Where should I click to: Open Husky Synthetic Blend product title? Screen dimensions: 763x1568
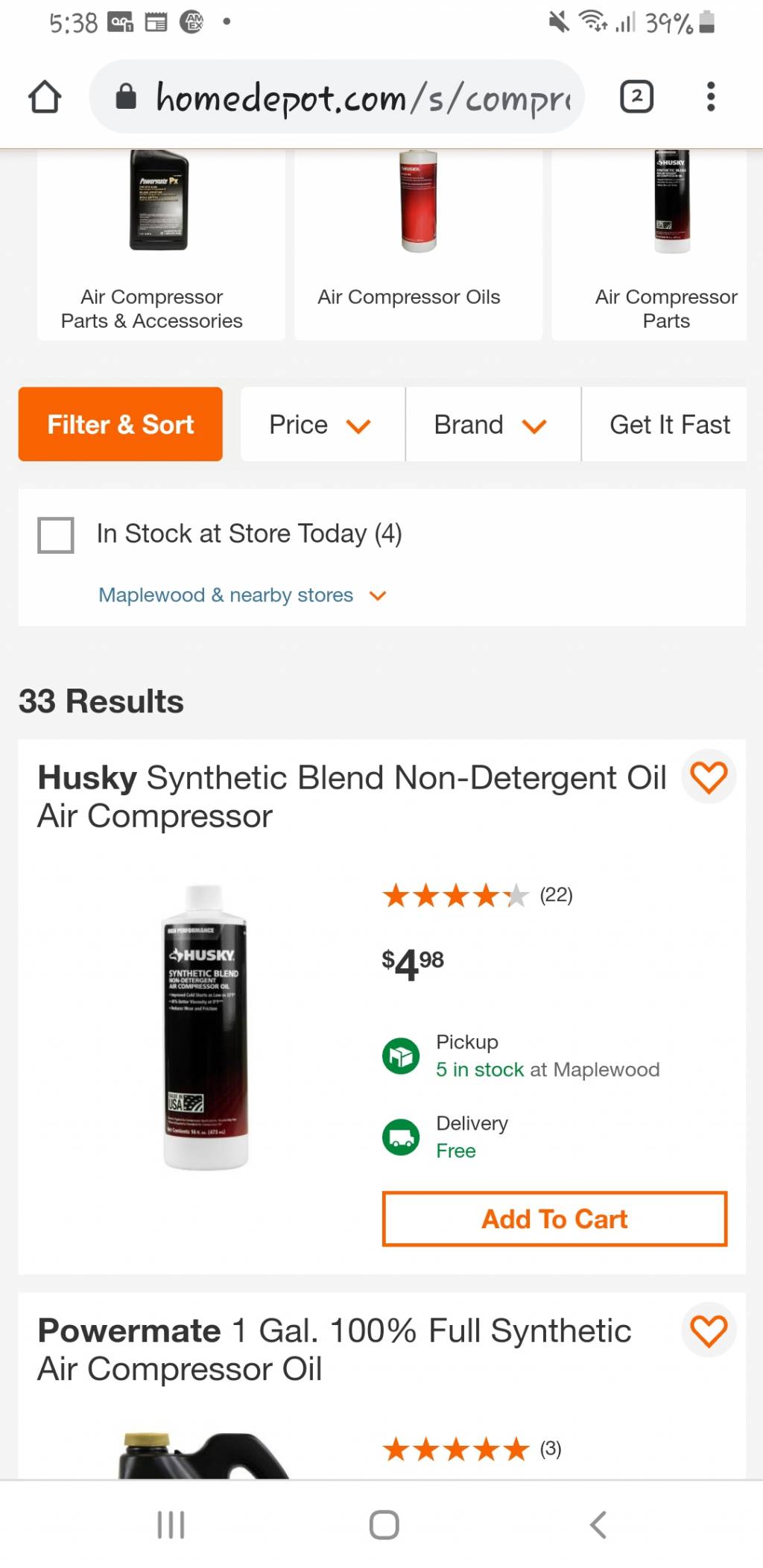coord(352,796)
